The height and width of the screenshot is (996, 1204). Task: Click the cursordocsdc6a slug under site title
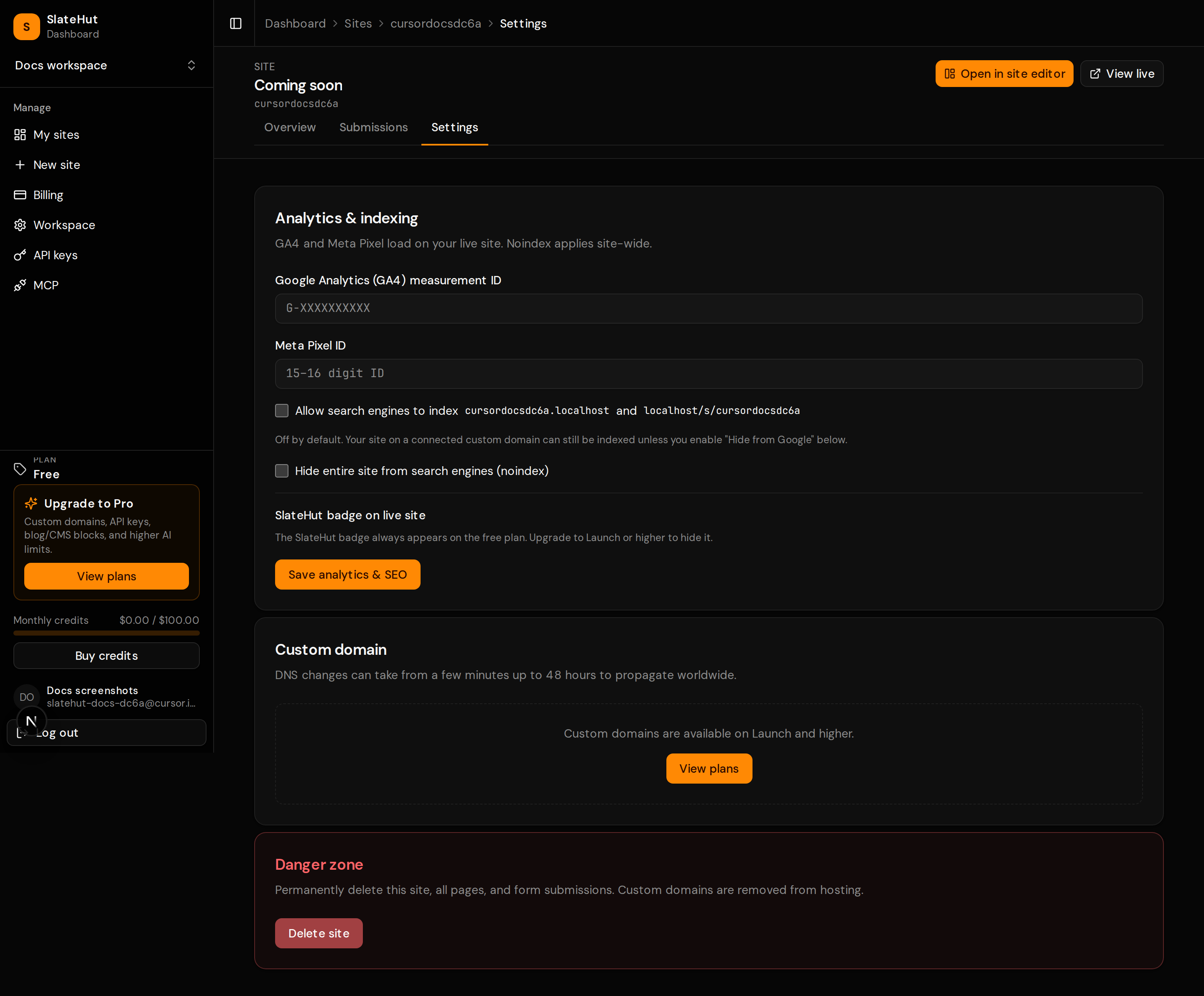296,104
